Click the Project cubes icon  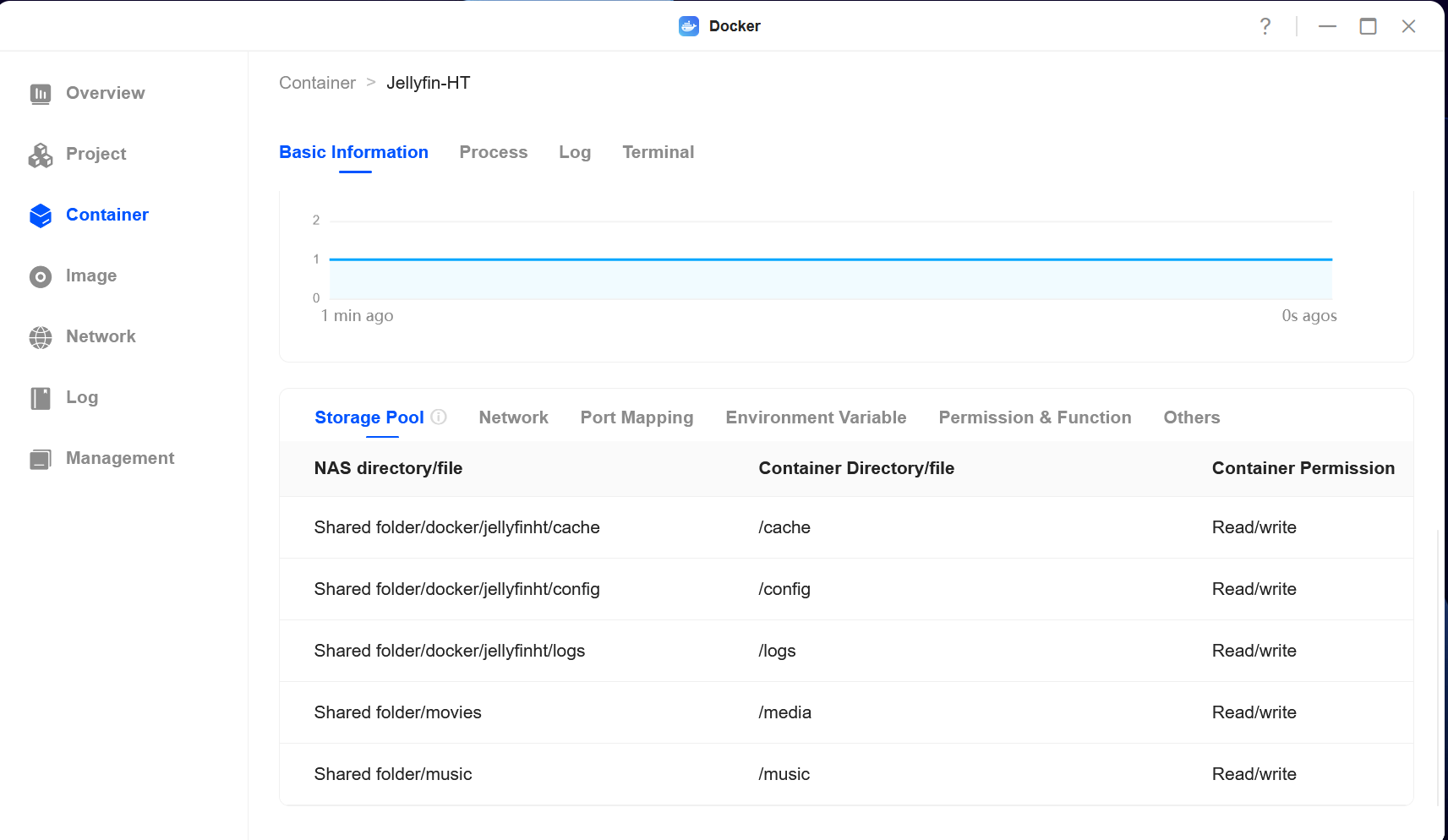[41, 155]
